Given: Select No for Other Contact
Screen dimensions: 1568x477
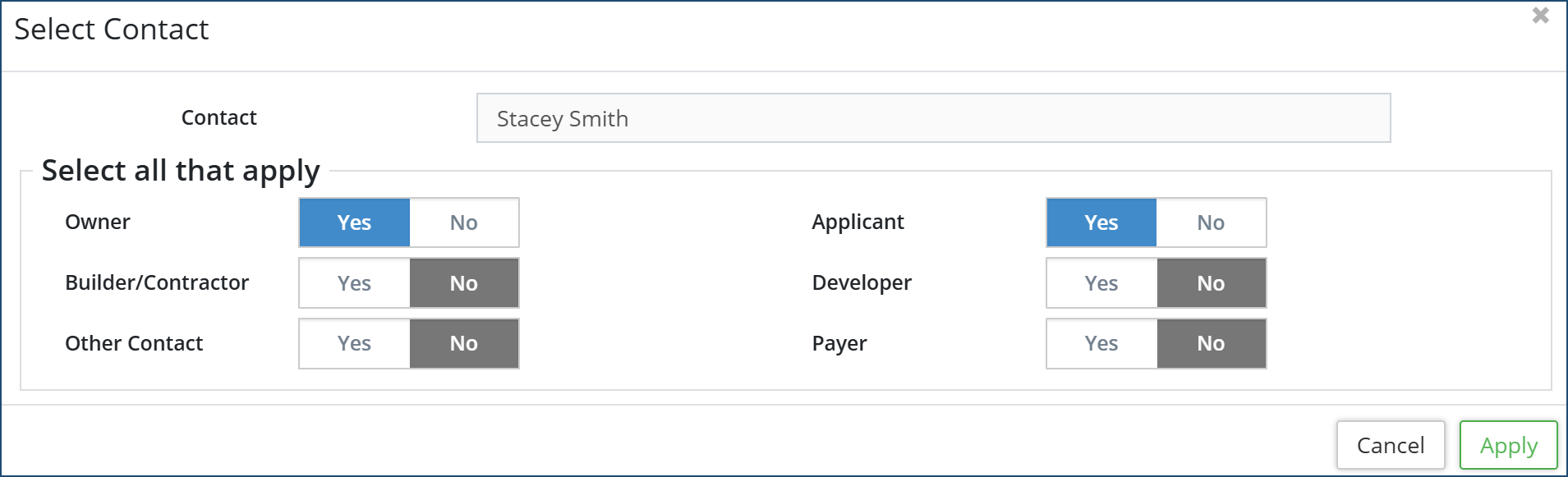Looking at the screenshot, I should (464, 343).
